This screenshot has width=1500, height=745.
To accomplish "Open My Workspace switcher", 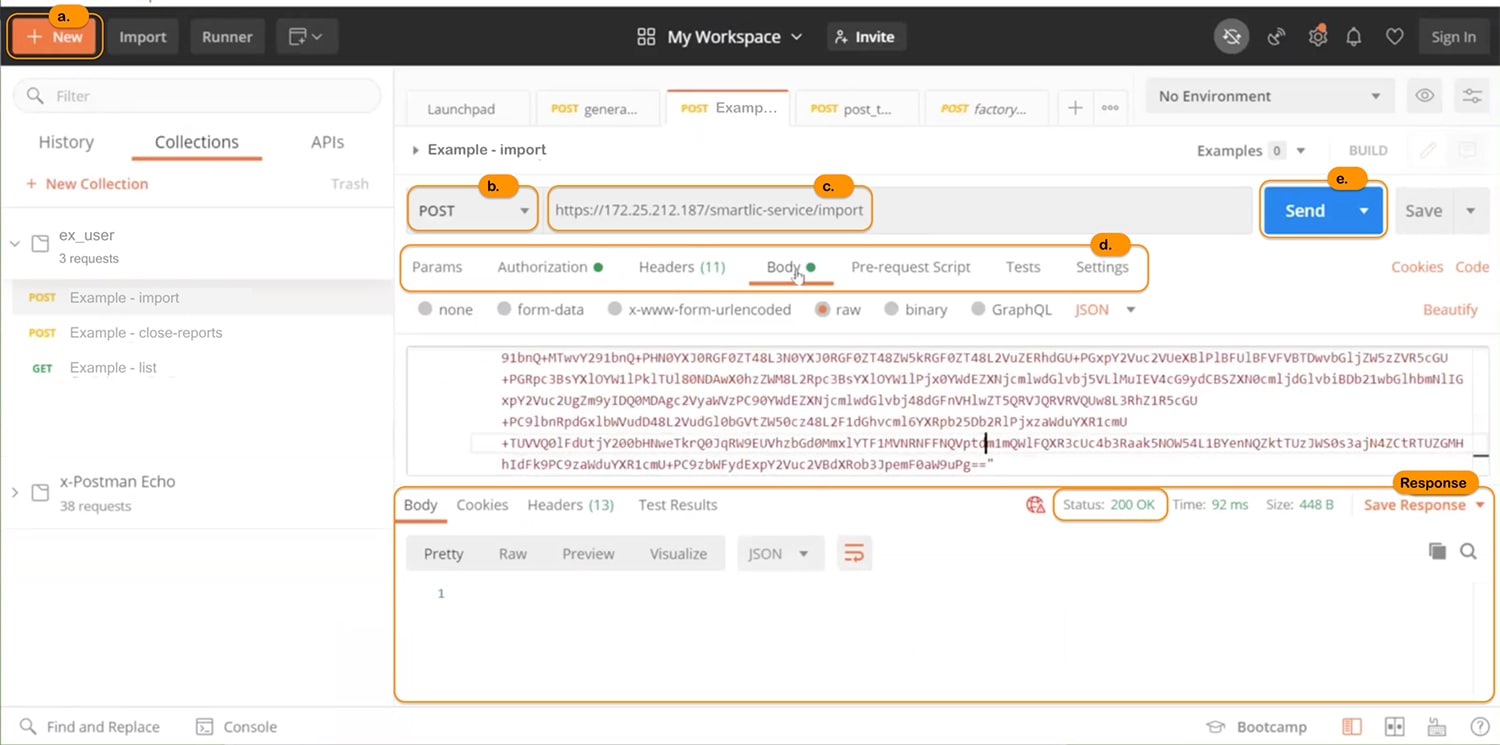I will coord(720,37).
